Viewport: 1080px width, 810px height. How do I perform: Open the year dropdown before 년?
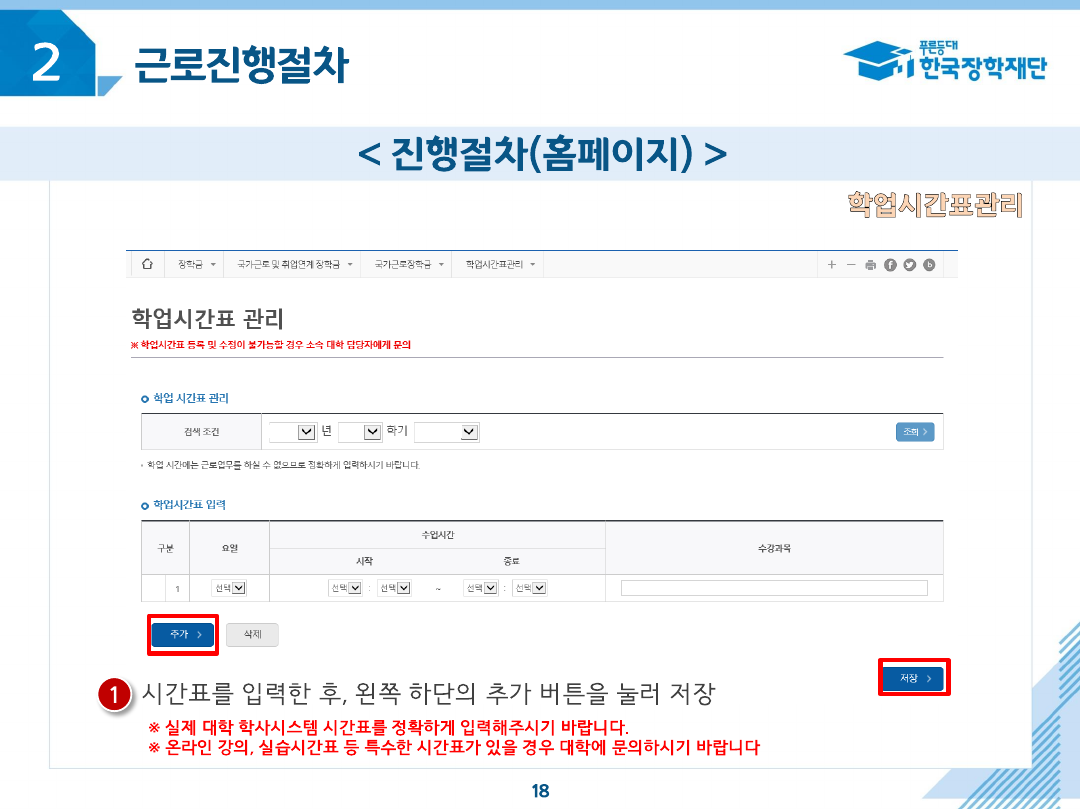[293, 432]
